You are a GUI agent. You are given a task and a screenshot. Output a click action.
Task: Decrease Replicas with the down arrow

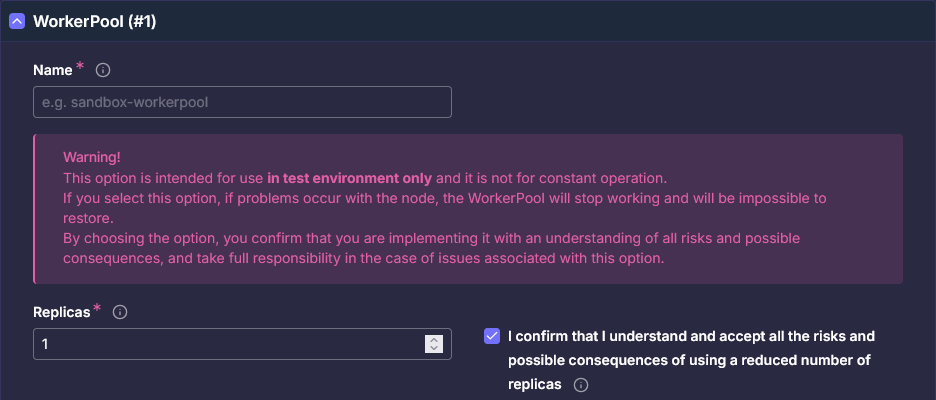(434, 349)
